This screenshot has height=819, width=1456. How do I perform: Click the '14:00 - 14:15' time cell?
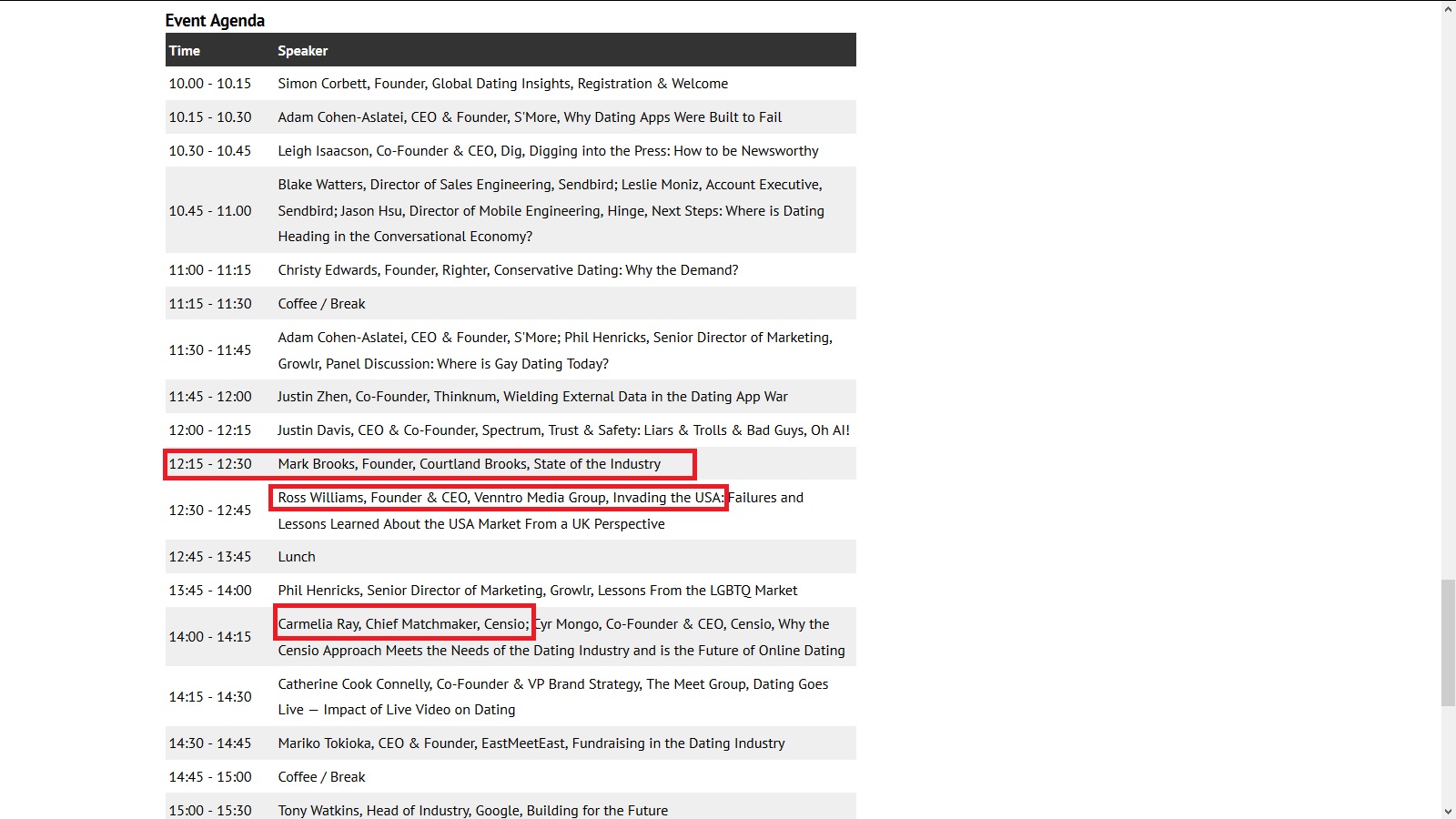(210, 637)
